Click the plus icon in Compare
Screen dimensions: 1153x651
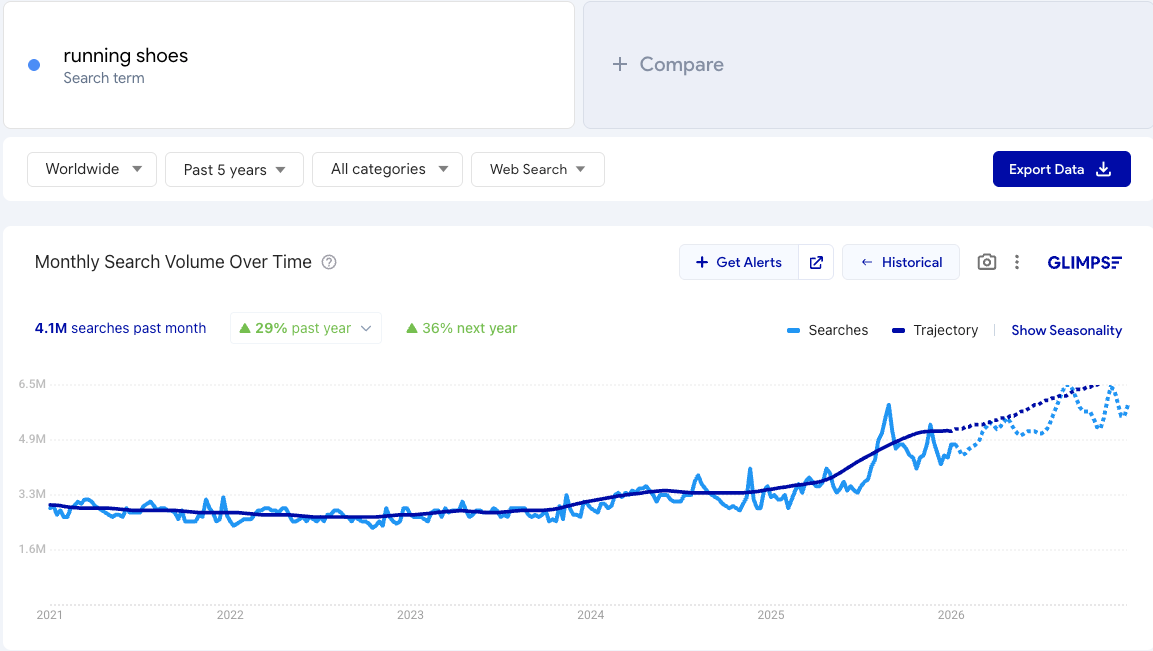click(620, 64)
